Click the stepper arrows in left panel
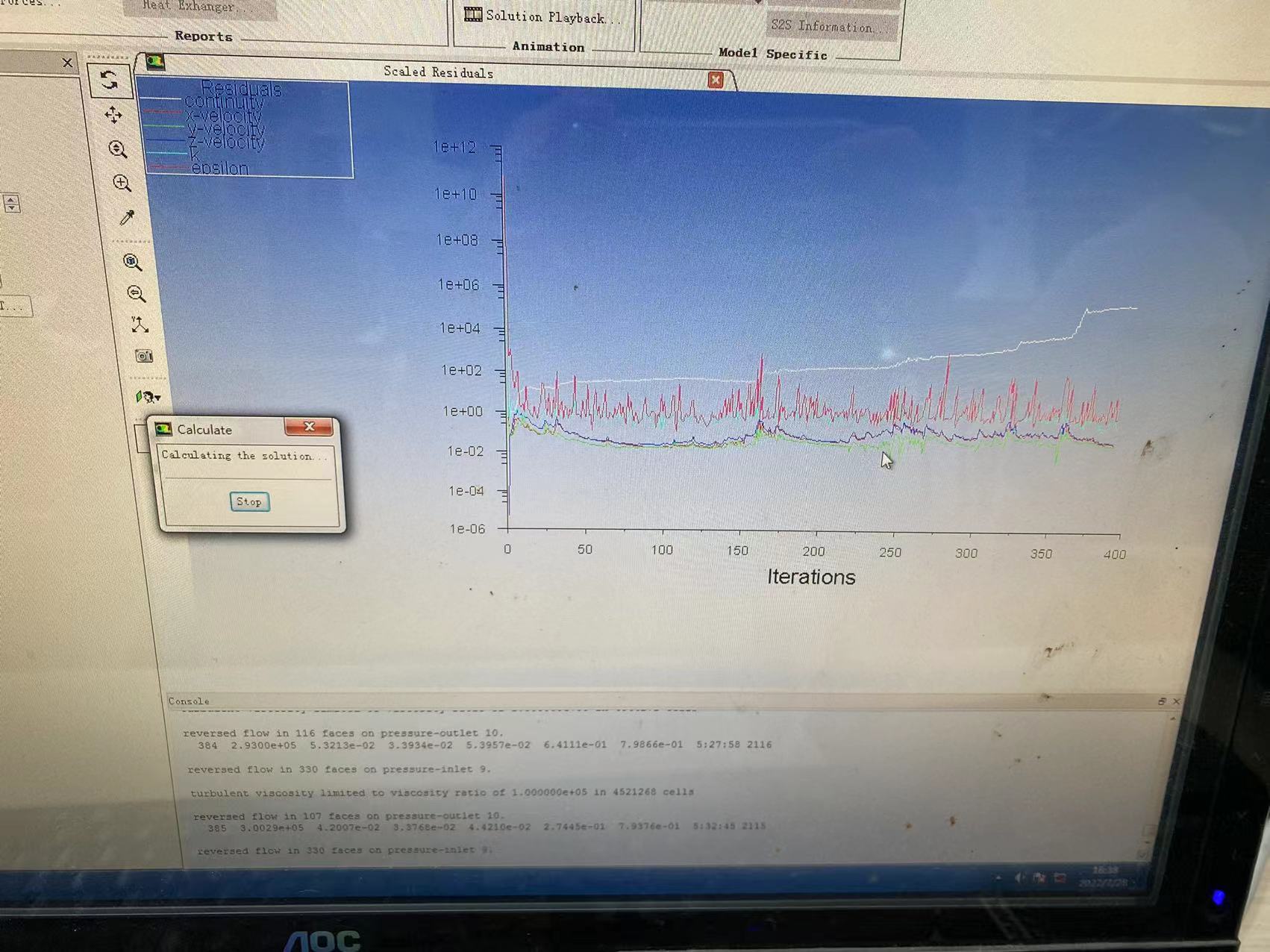Viewport: 1270px width, 952px height. [x=11, y=203]
